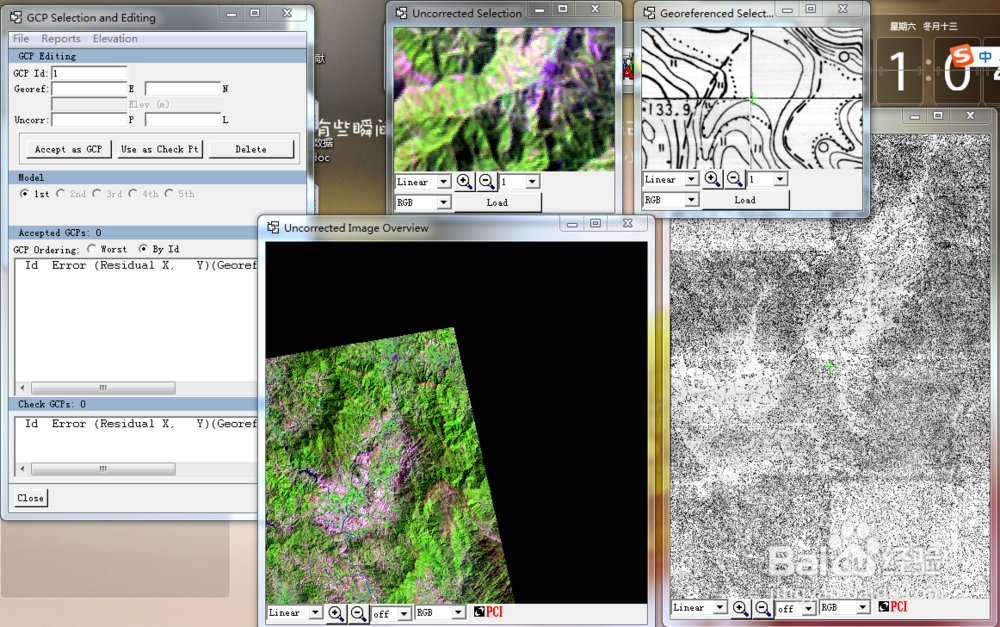Select 2nd order model

[x=61, y=193]
